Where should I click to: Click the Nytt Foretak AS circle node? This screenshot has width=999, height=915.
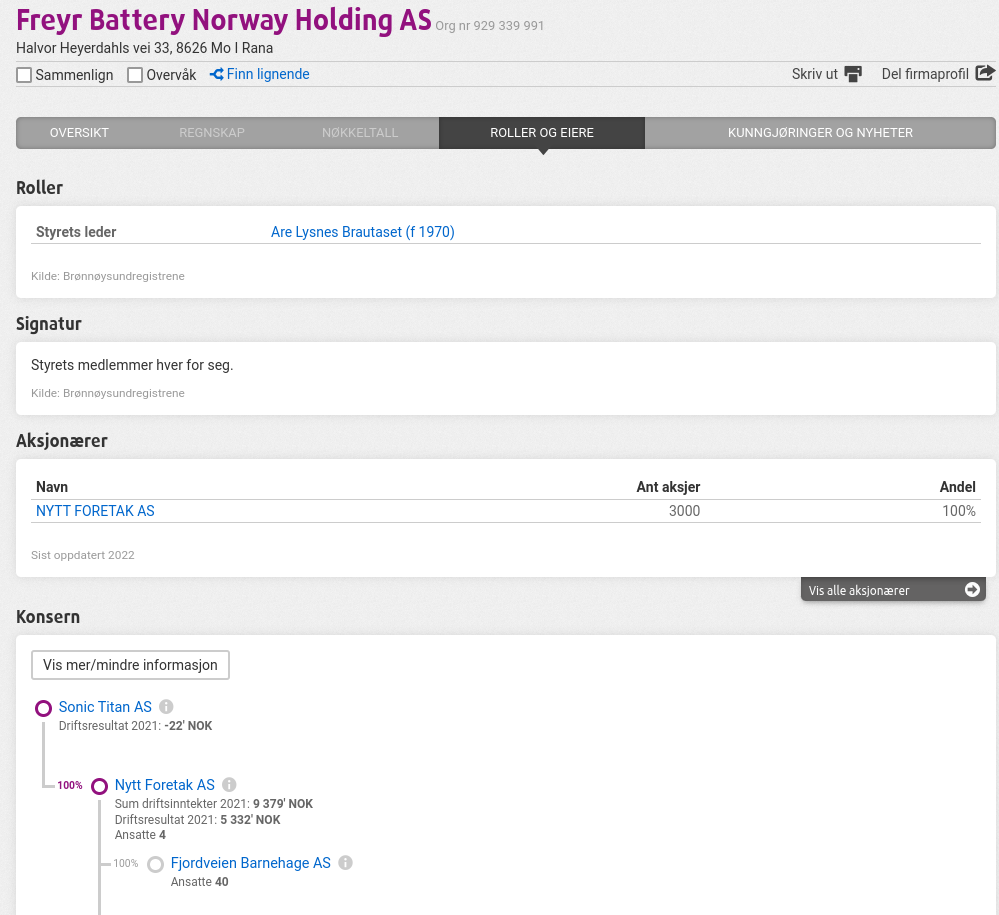click(x=99, y=786)
